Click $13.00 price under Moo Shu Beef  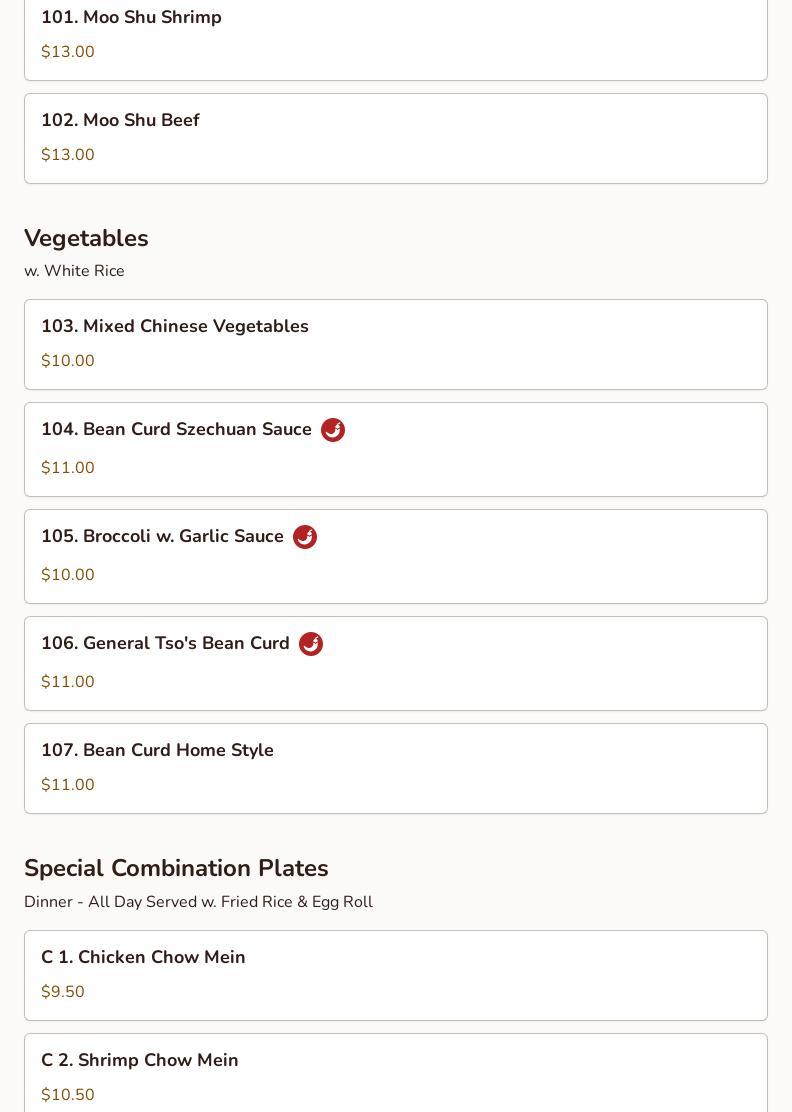click(68, 155)
